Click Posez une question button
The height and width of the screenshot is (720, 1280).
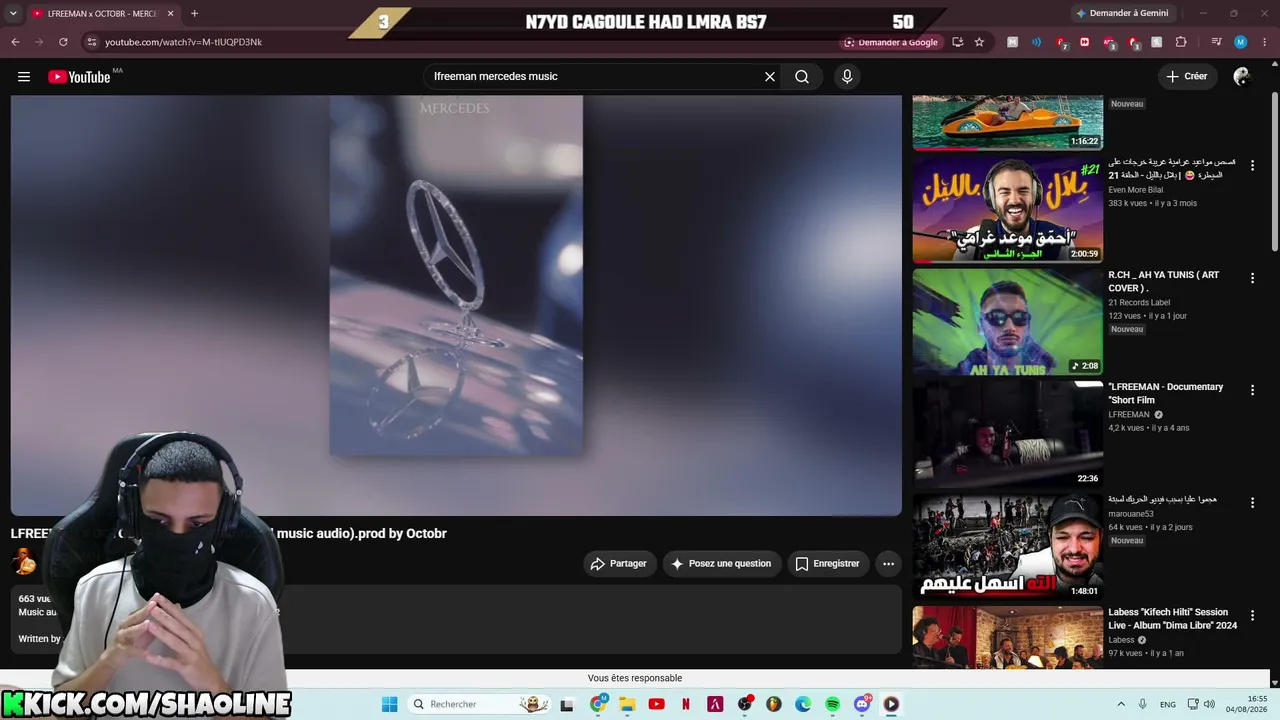(x=722, y=564)
